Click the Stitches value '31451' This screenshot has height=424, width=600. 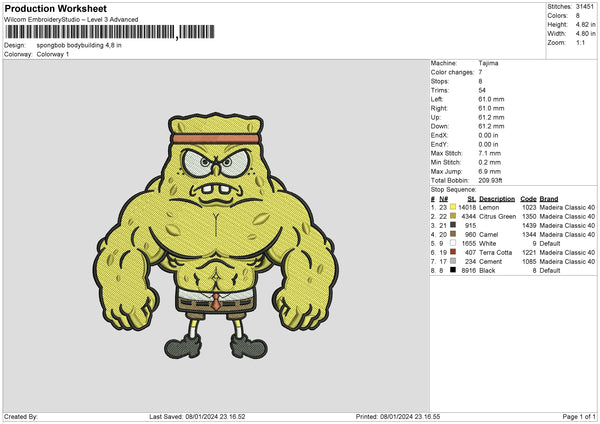coord(585,7)
